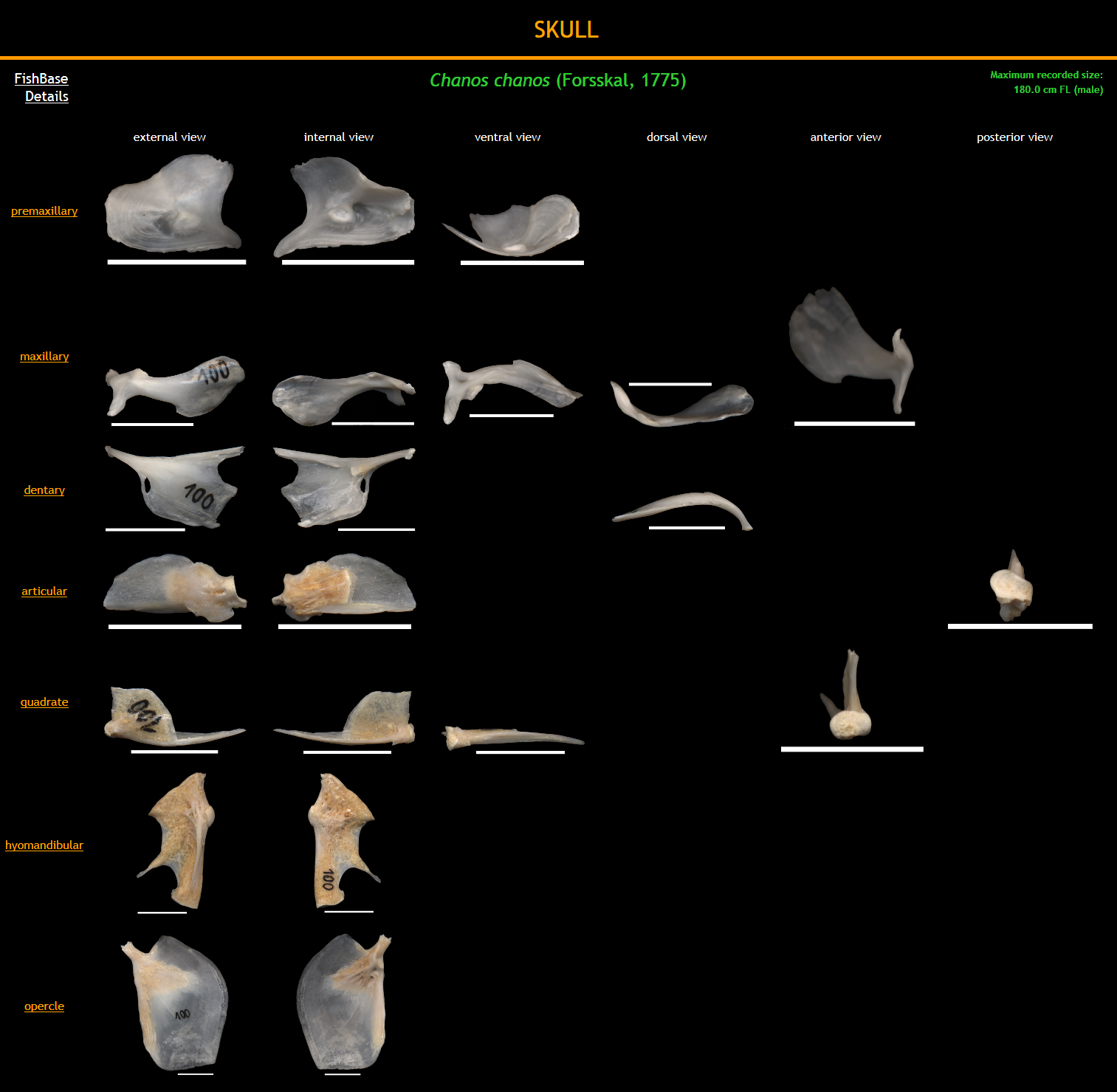The width and height of the screenshot is (1117, 1092).
Task: Open the hyomandibular link
Action: point(44,845)
